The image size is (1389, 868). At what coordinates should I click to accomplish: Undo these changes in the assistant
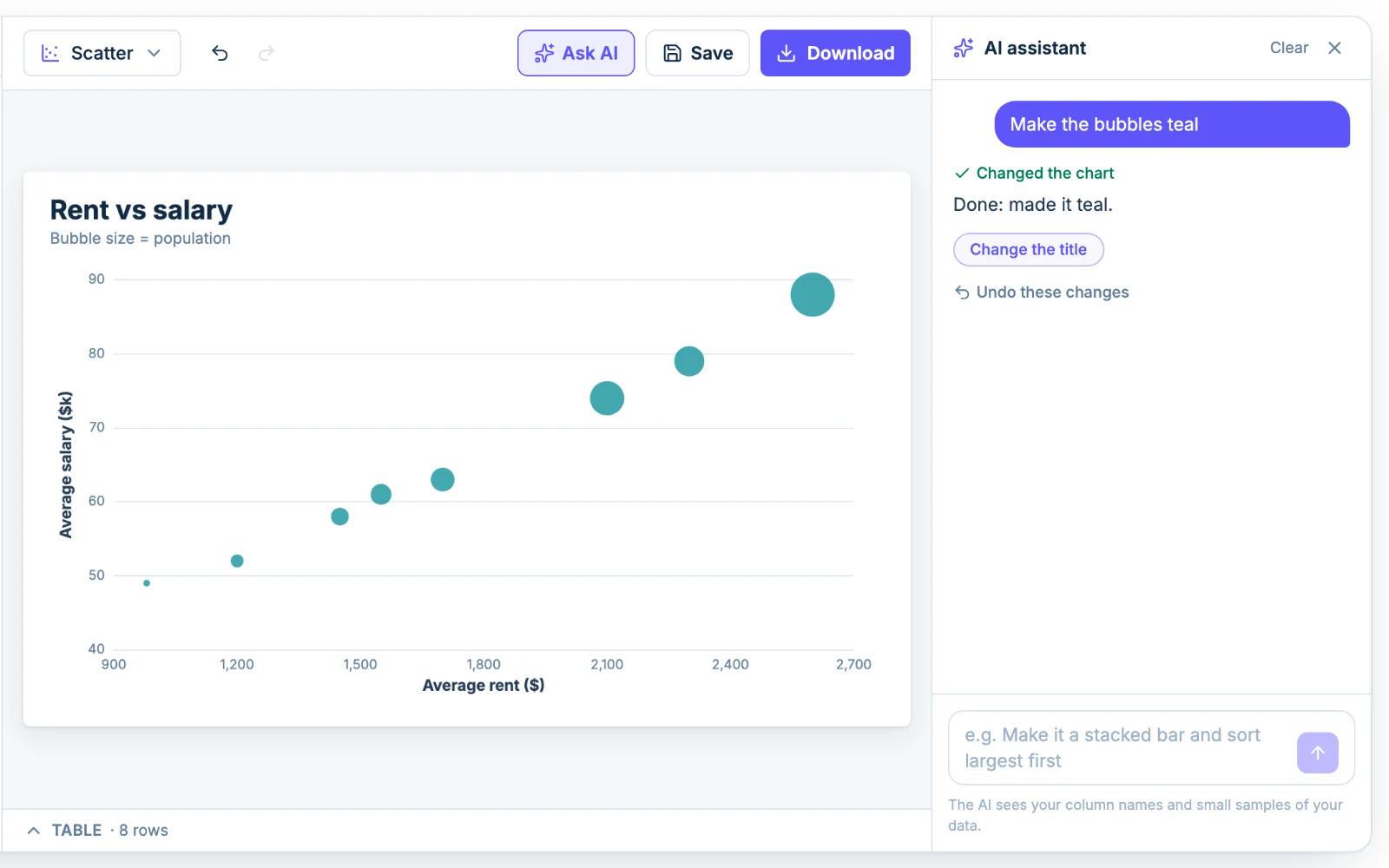[1042, 292]
